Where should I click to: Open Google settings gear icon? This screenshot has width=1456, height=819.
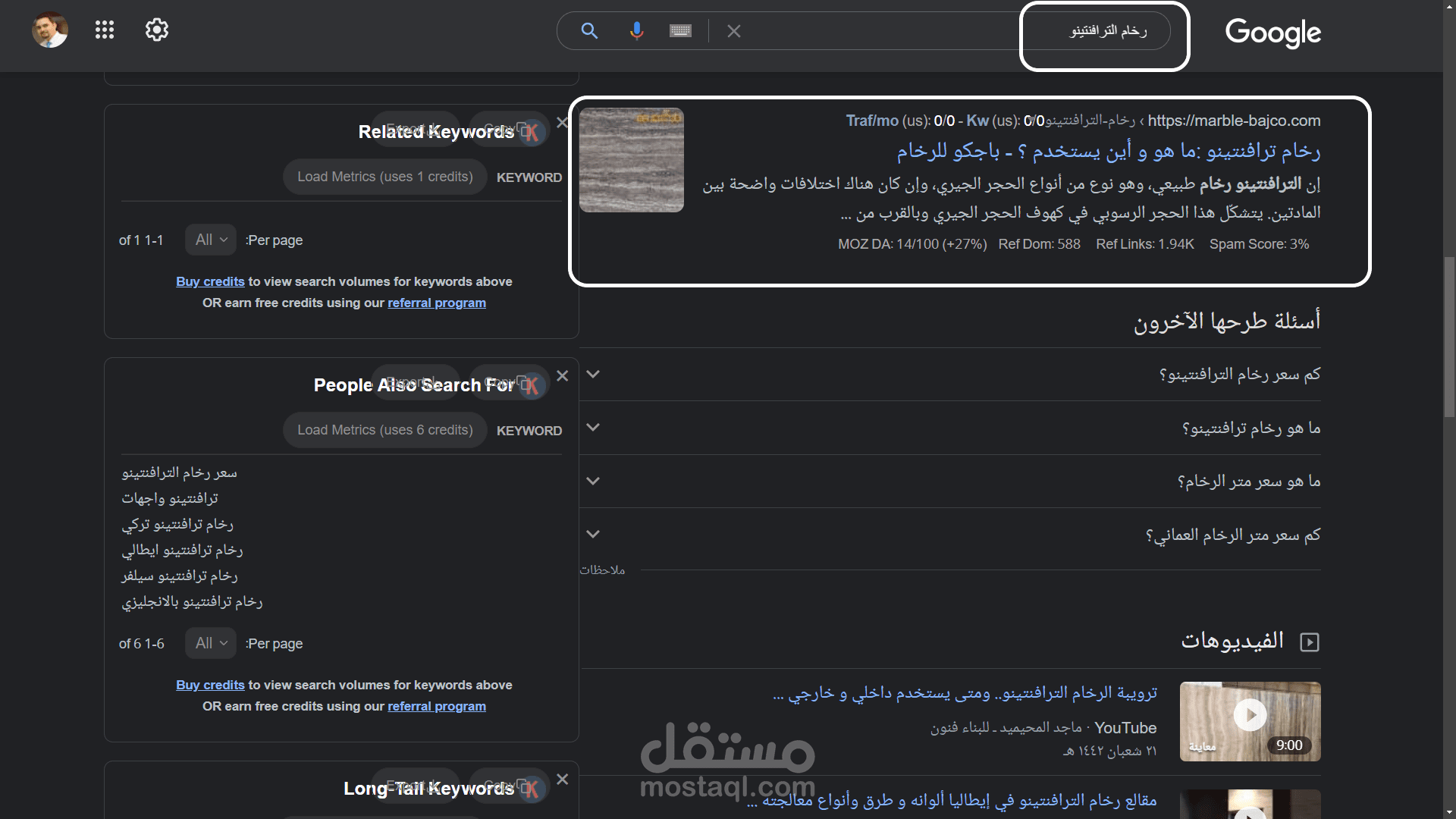tap(156, 30)
